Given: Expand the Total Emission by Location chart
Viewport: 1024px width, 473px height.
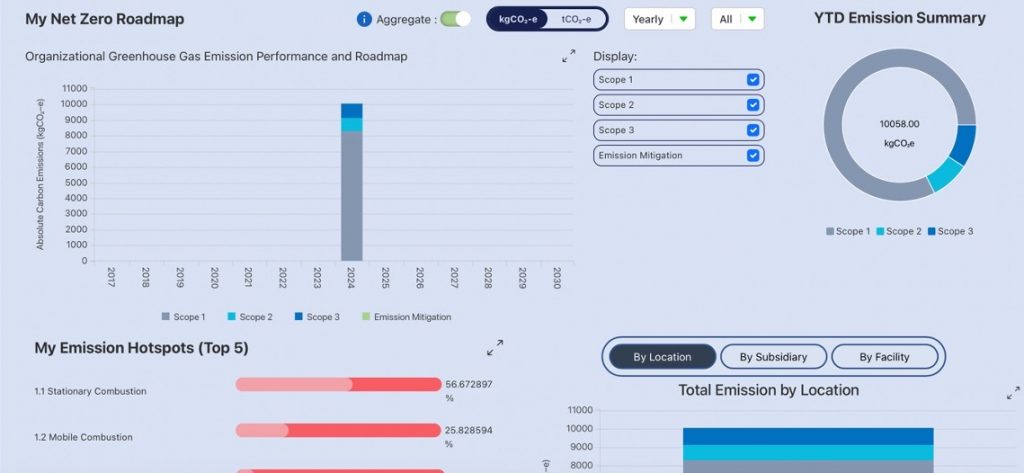Looking at the screenshot, I should (x=1012, y=394).
